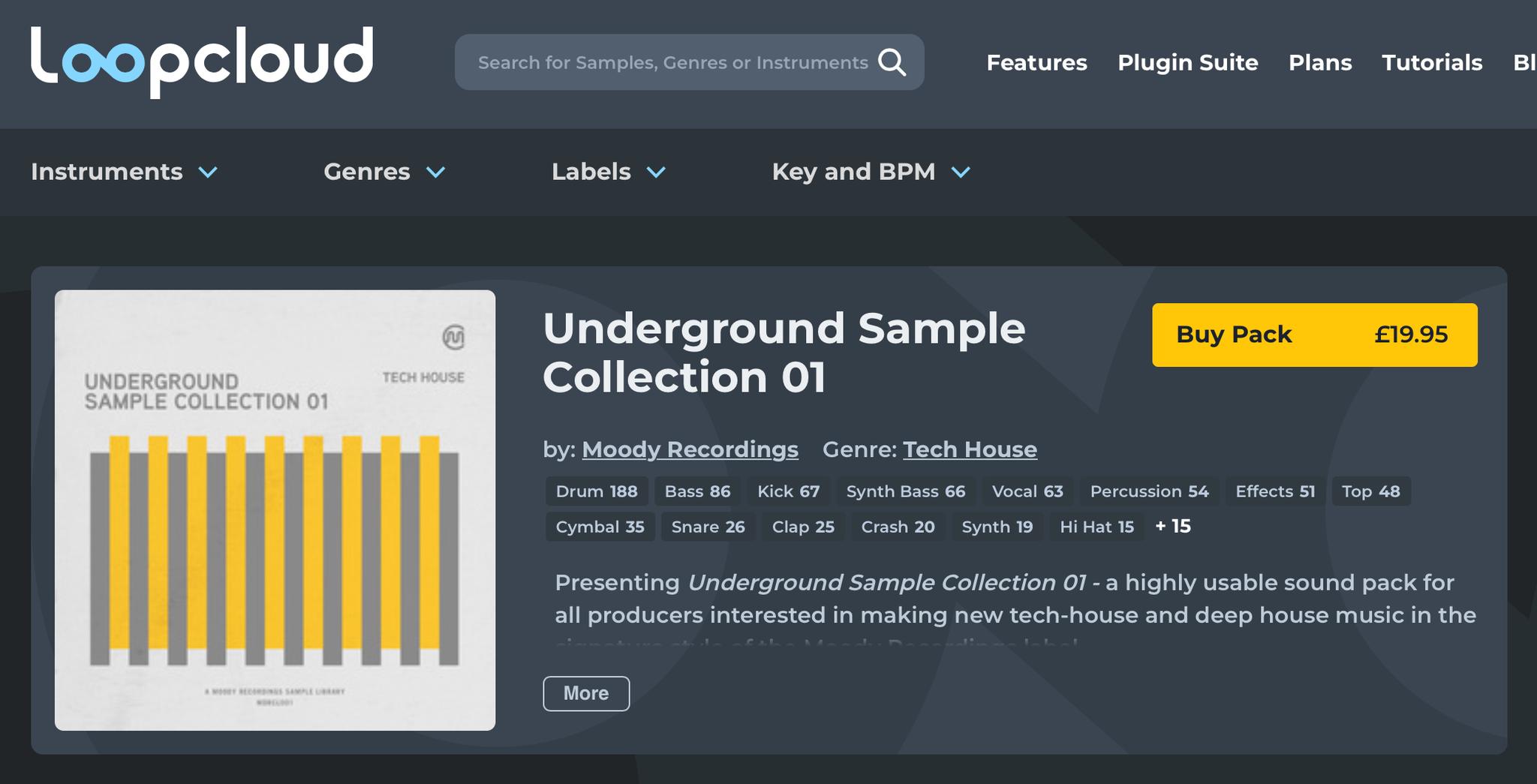Click the Underground Sample Collection 01 cover art
Viewport: 1537px width, 784px height.
(x=275, y=510)
